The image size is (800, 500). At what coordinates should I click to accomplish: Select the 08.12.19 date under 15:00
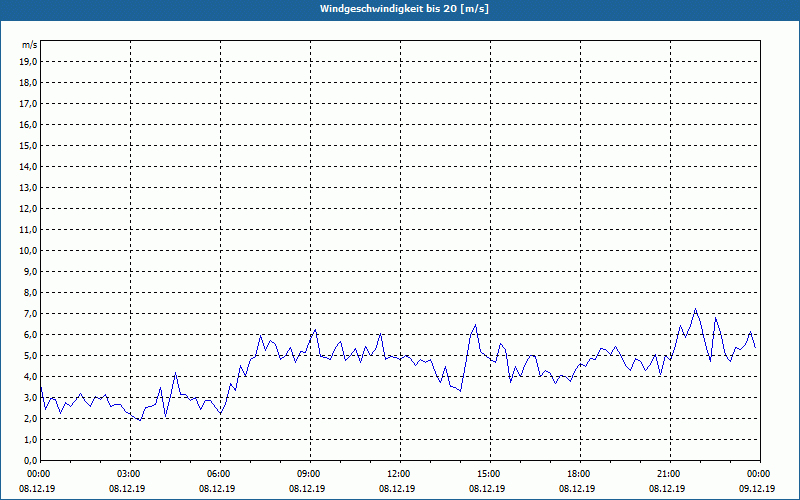pos(487,488)
